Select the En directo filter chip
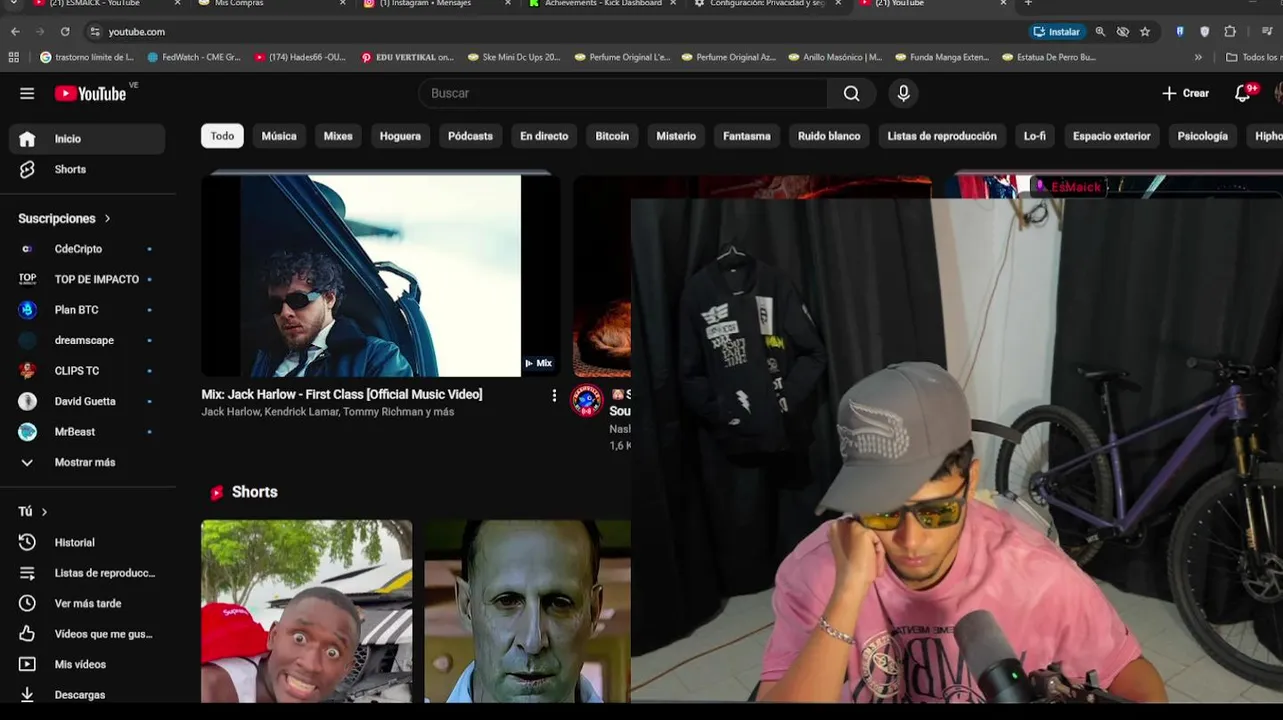1283x720 pixels. (544, 136)
